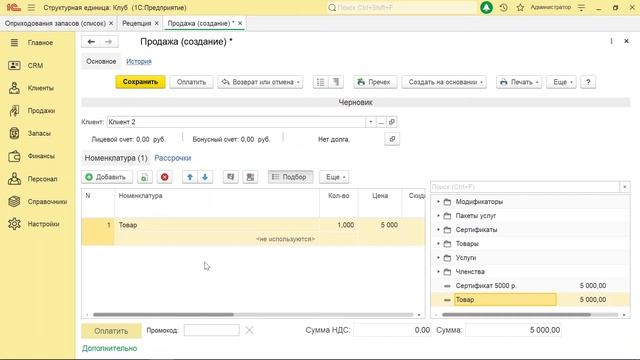This screenshot has height=360, width=640.
Task: Click the icon right of the down arrow
Action: 231,177
